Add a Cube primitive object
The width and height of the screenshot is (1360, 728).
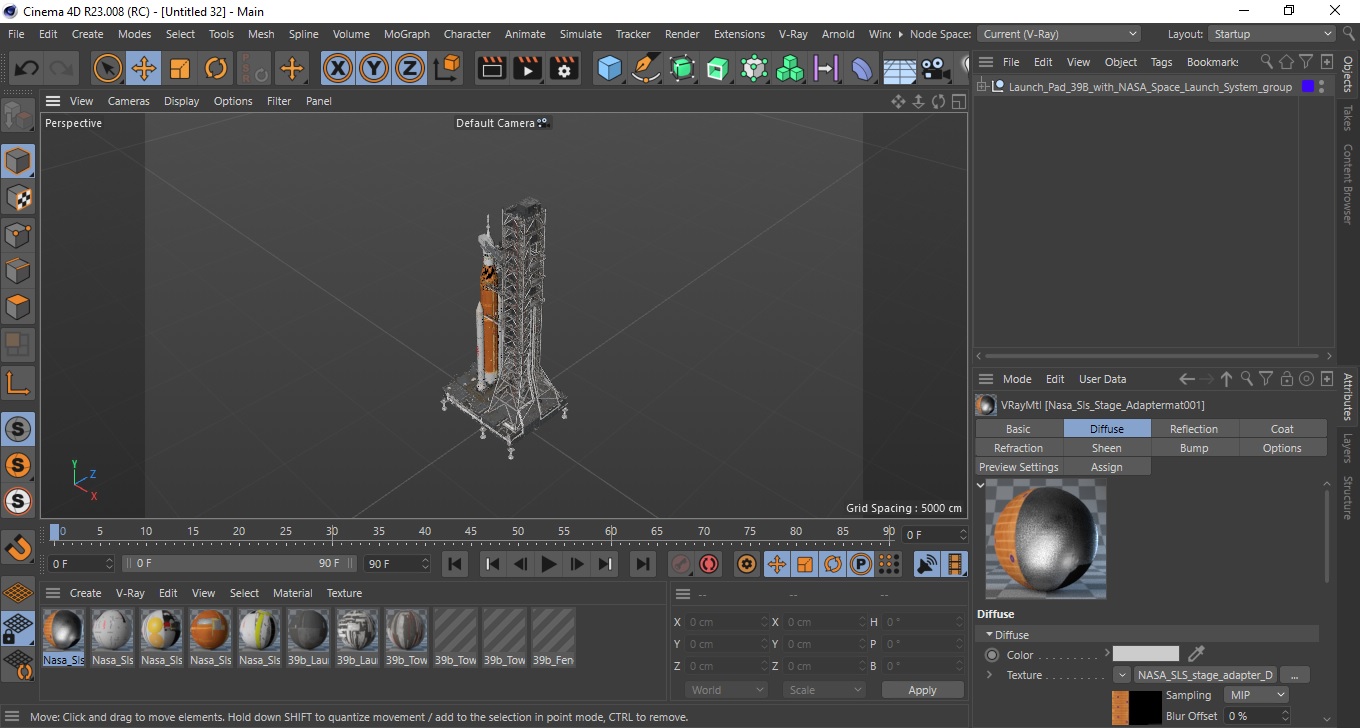609,69
